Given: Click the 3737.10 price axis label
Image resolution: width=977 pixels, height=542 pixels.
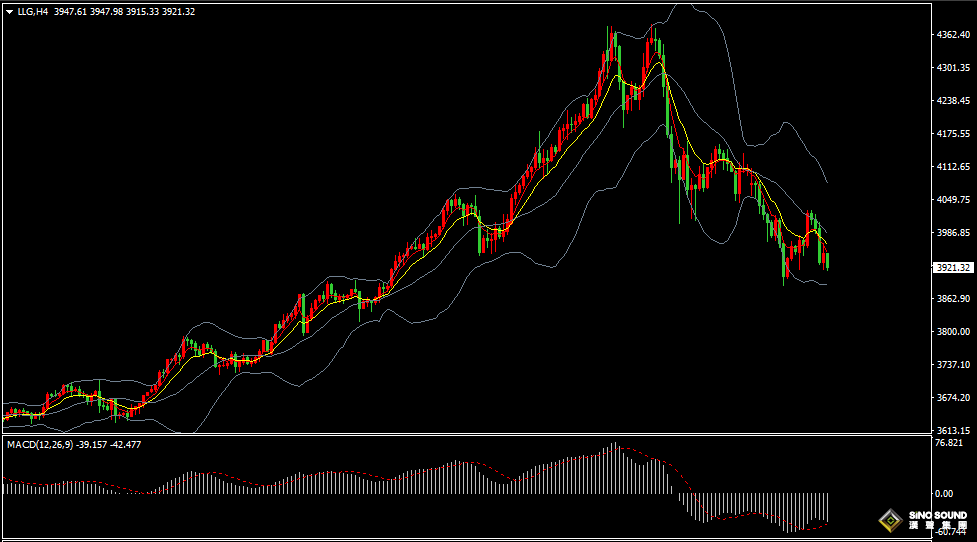Looking at the screenshot, I should coord(952,365).
